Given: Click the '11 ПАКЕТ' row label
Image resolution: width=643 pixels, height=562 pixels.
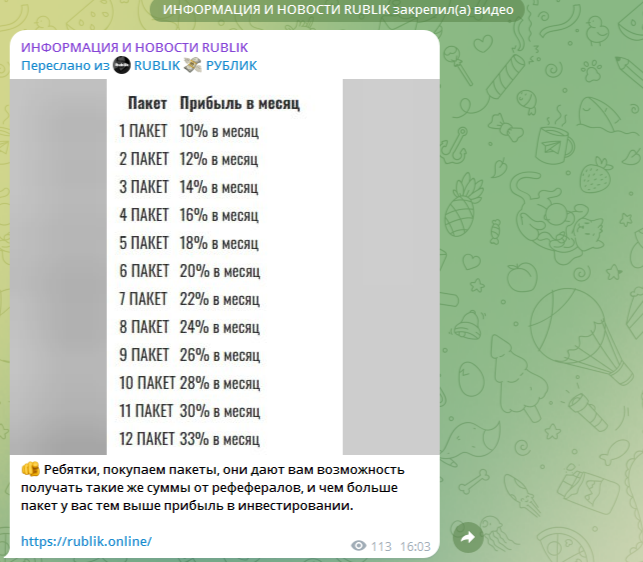Looking at the screenshot, I should tap(146, 411).
